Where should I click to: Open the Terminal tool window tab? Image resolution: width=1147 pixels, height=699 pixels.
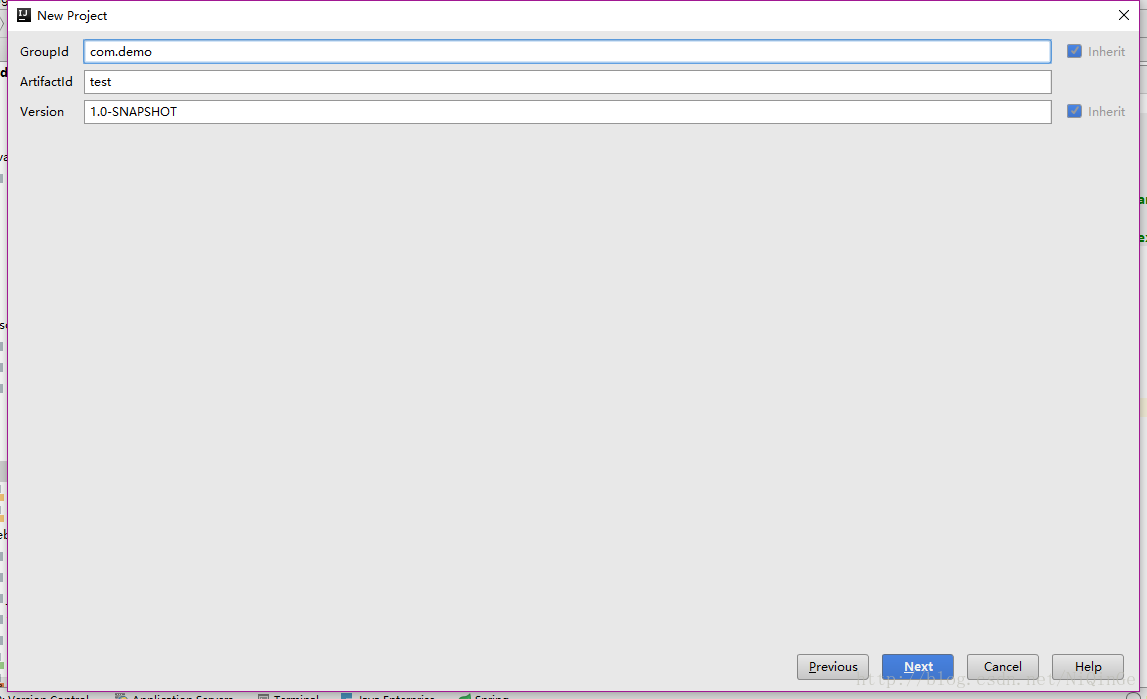click(x=289, y=695)
